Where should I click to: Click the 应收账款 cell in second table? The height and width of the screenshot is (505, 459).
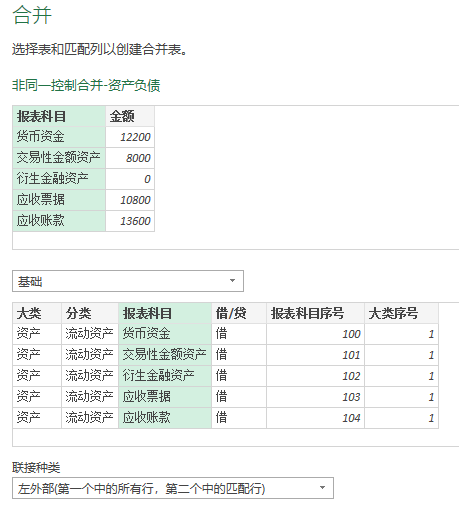165,418
